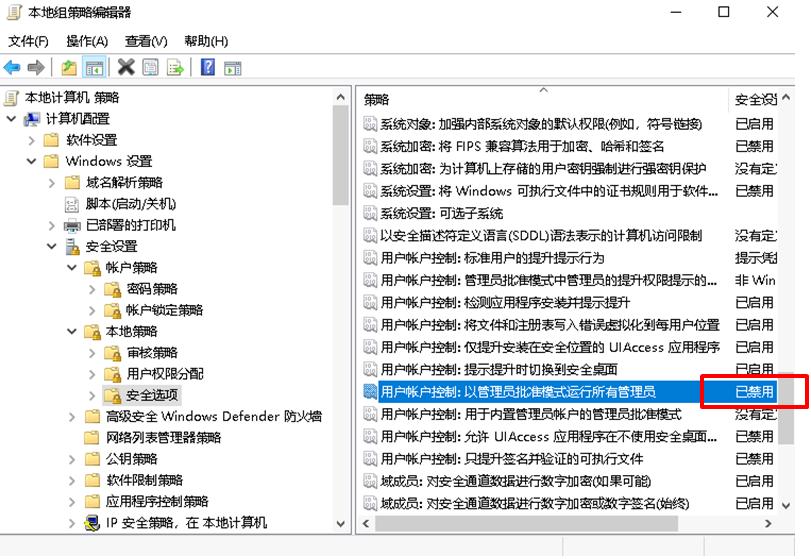Click the Up one level folder icon

69,68
